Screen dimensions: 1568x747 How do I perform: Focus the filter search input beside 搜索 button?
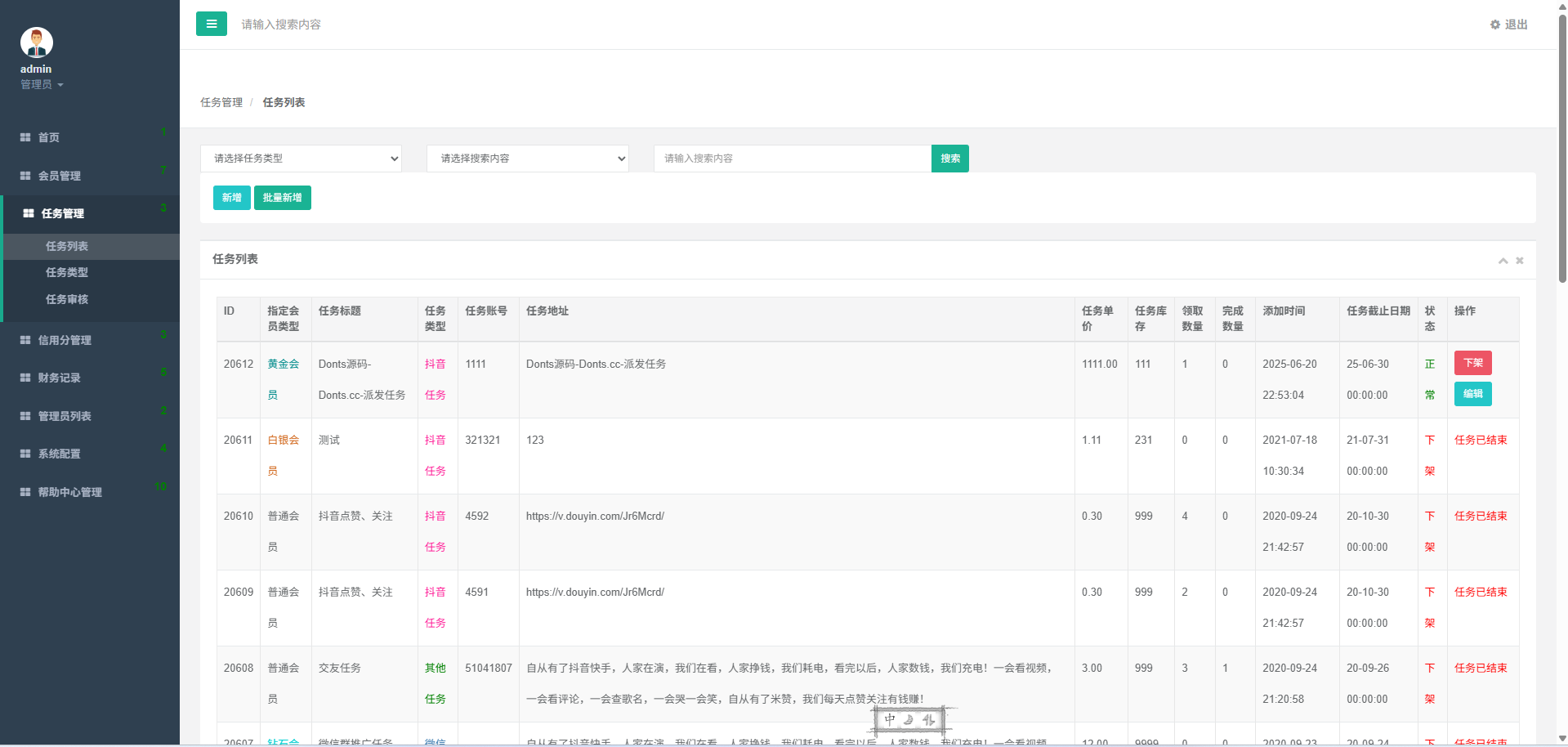(x=793, y=159)
